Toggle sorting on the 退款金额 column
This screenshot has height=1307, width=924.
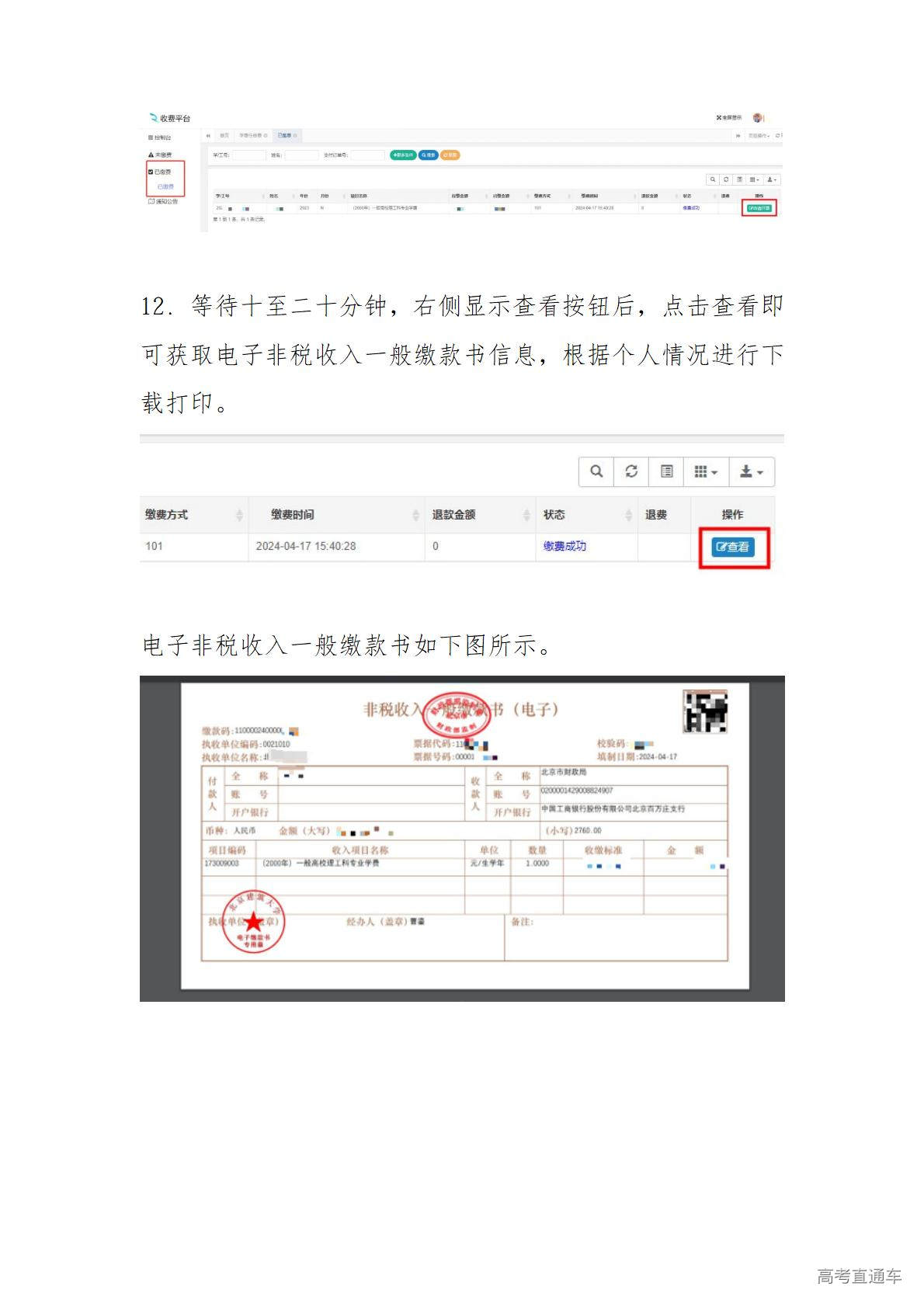454,515
